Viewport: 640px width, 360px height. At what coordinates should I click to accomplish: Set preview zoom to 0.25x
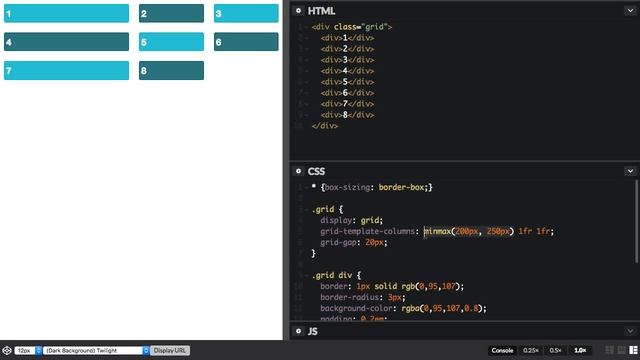531,350
